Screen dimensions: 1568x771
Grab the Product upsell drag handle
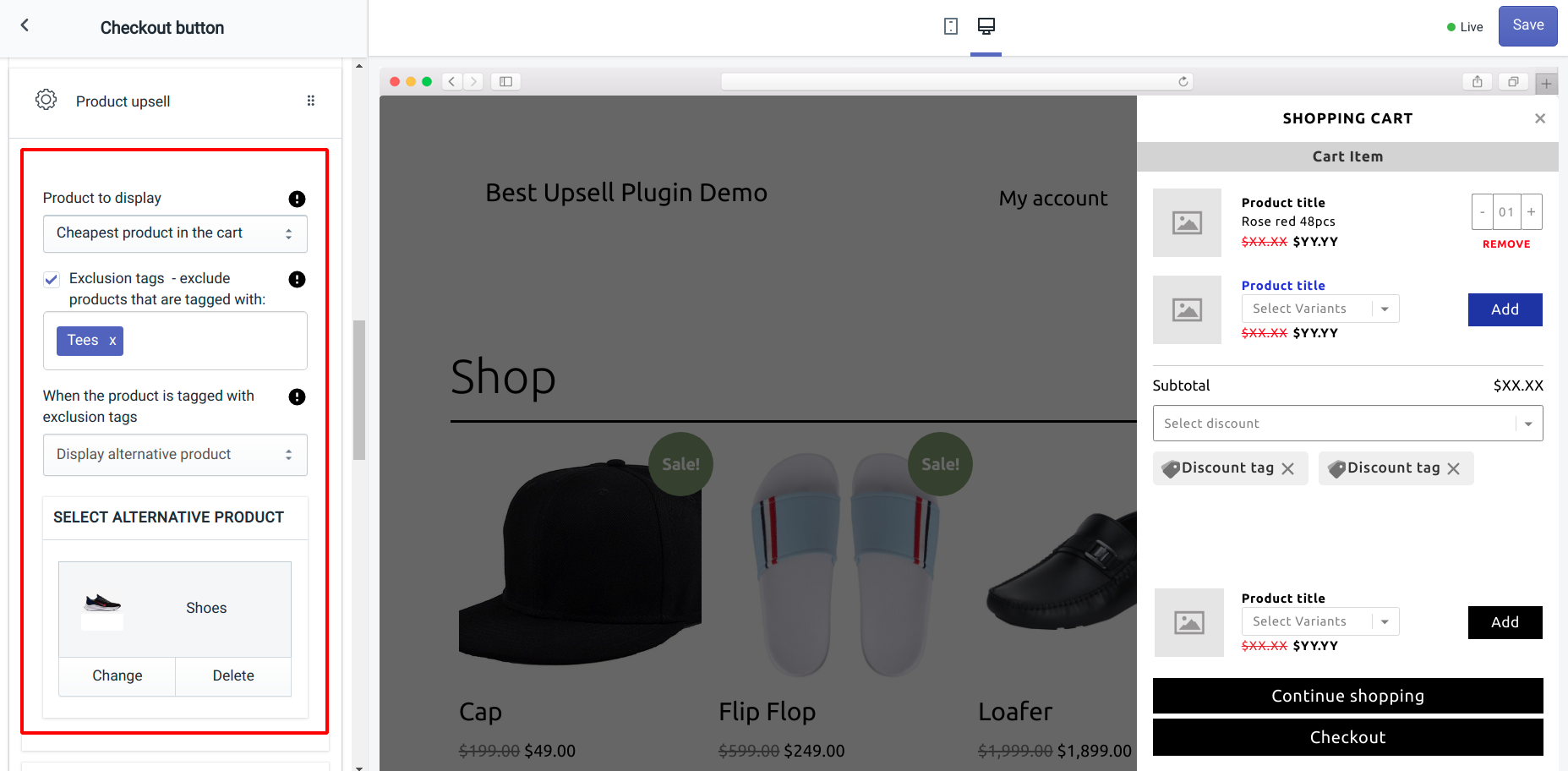310,101
